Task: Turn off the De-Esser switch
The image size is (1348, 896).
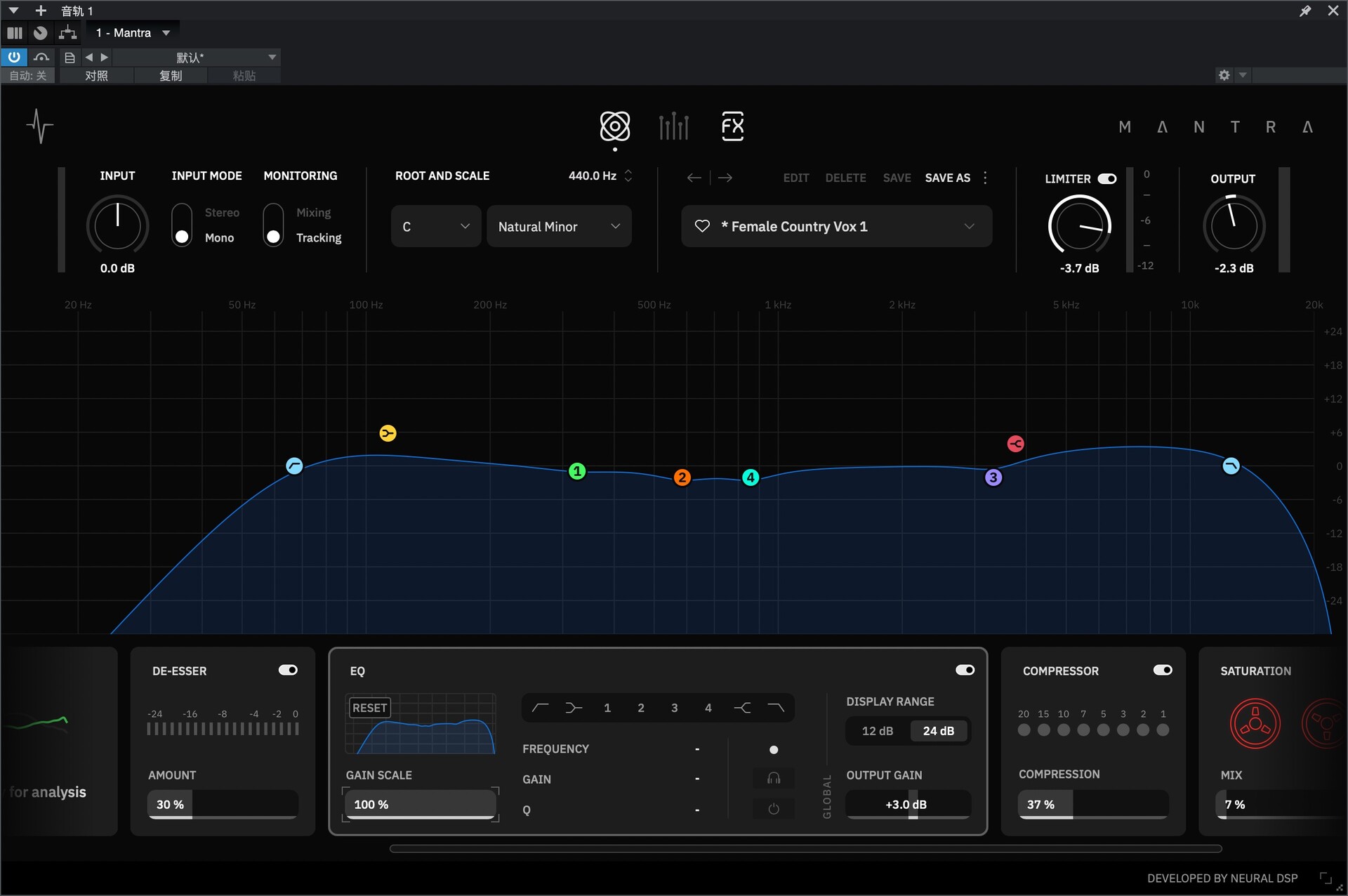Action: click(x=288, y=671)
